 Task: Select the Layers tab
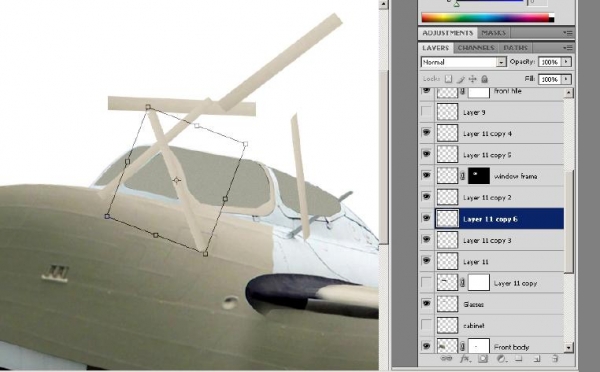pos(435,48)
